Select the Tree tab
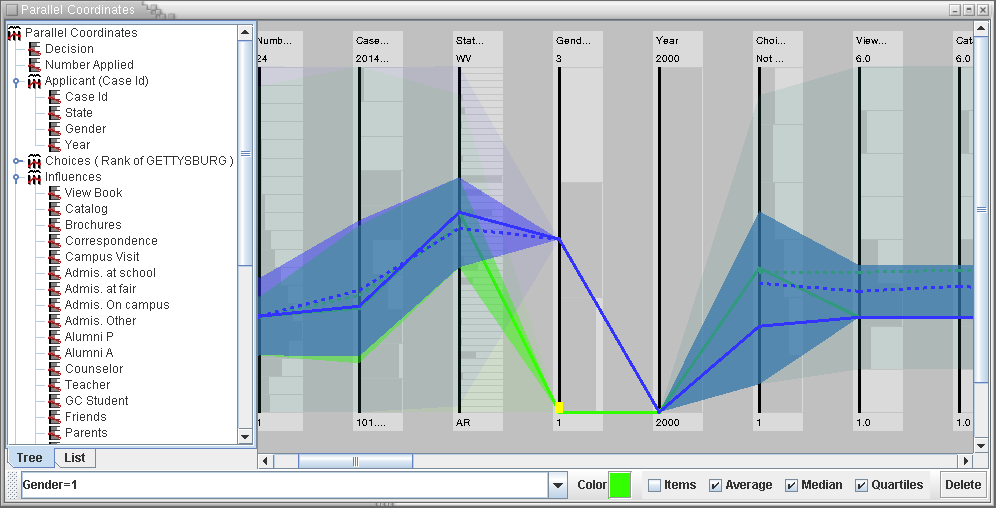This screenshot has width=996, height=508. [x=29, y=458]
